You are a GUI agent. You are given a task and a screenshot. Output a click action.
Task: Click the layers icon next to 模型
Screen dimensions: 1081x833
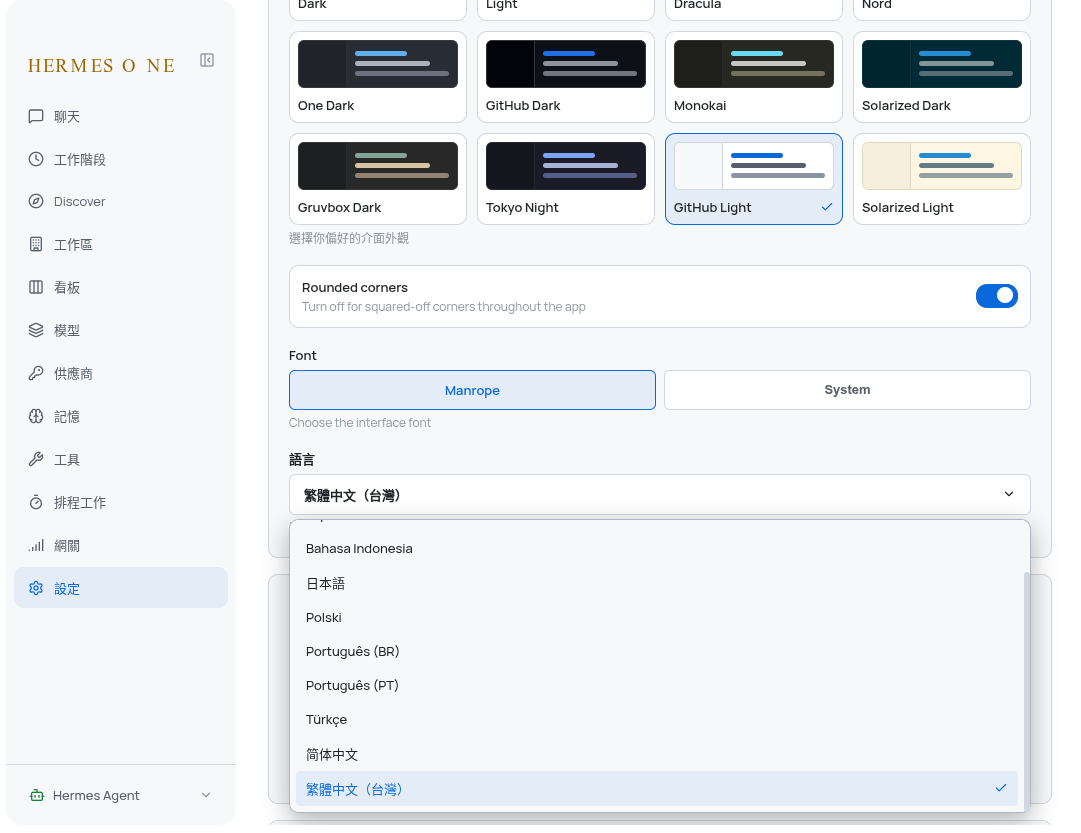36,330
